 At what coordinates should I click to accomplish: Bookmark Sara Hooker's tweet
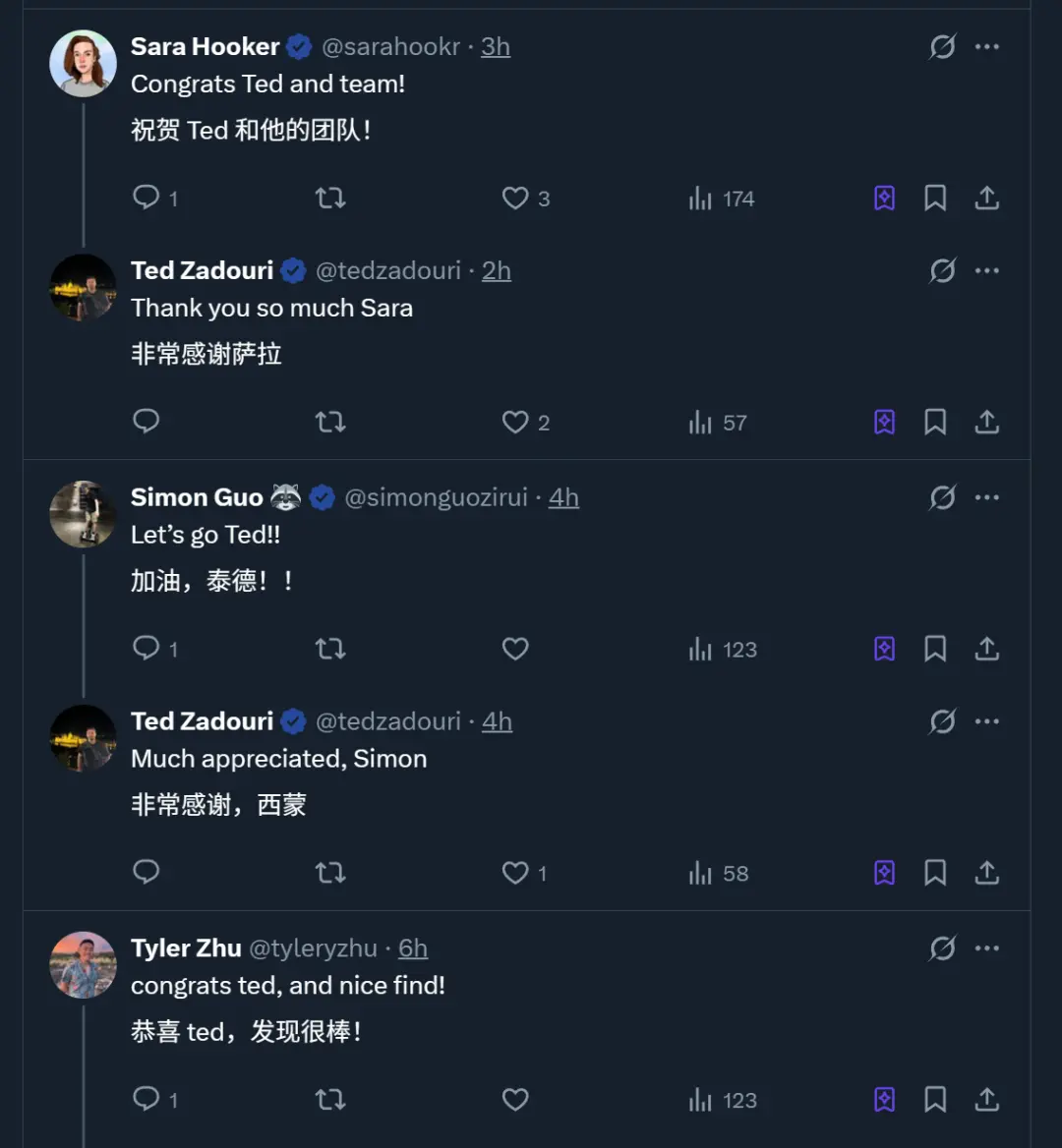(935, 198)
